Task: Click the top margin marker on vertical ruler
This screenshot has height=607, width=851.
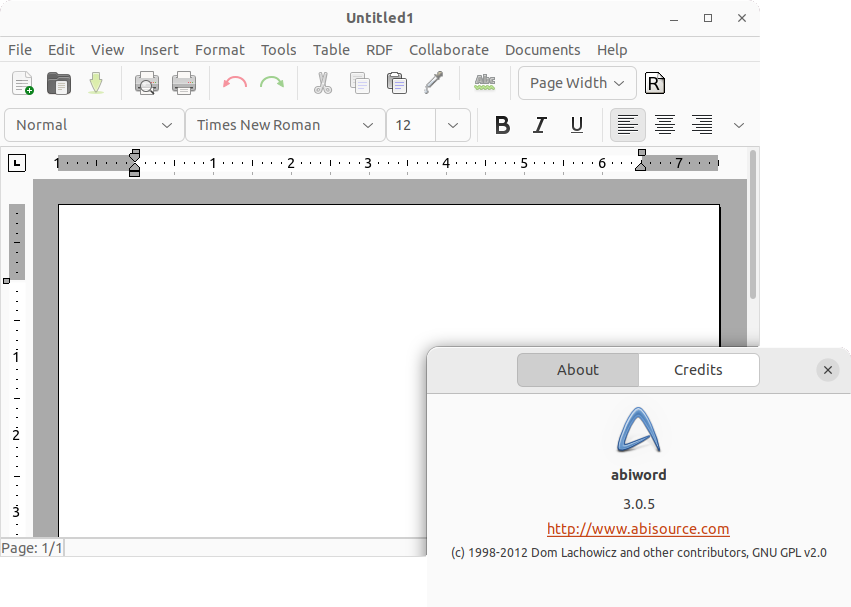Action: point(7,281)
